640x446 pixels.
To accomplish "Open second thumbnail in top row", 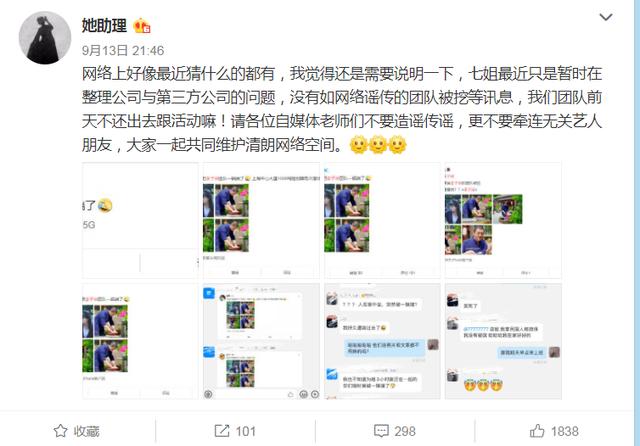I will [261, 220].
